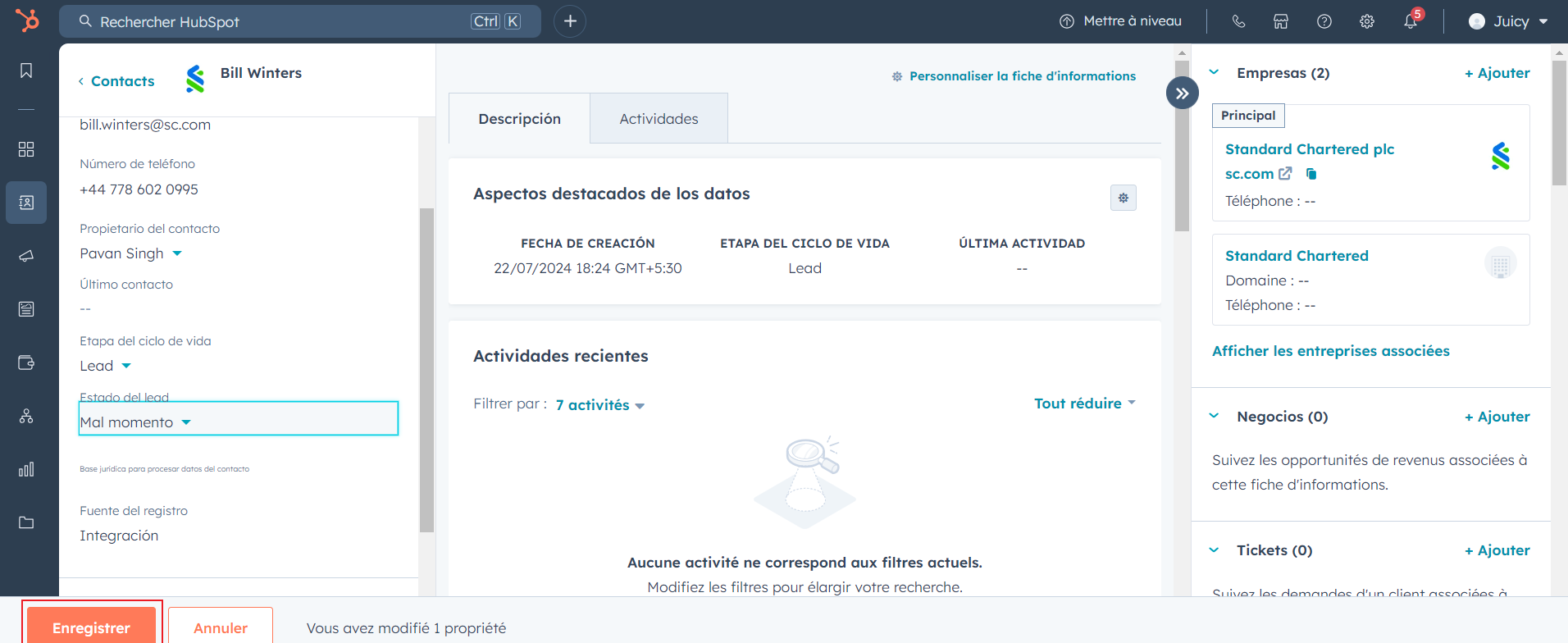1568x643 pixels.
Task: Collapse the Tickets (0) section
Action: [x=1214, y=550]
